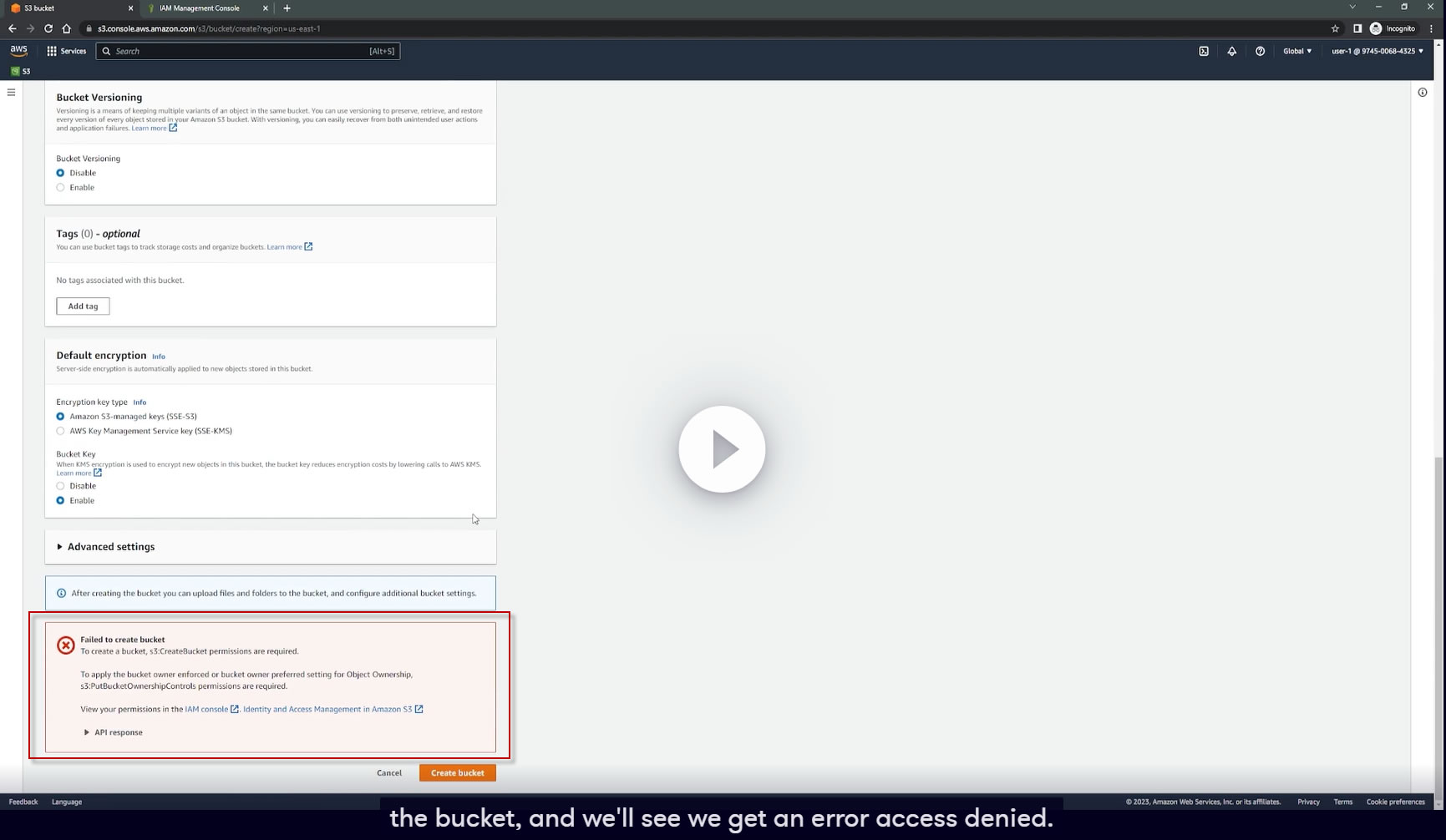Viewport: 1446px width, 840px height.
Task: Open Learn more link in Tags section
Action: [290, 247]
